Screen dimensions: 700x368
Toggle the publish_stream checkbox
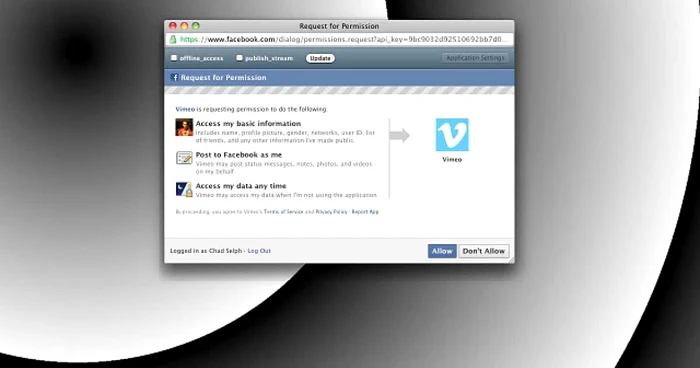tap(239, 58)
